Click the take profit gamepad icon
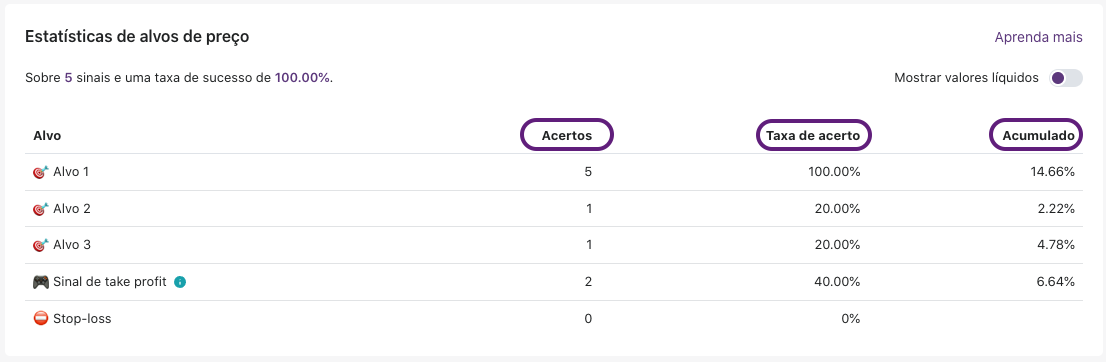The height and width of the screenshot is (362, 1106). pos(41,282)
